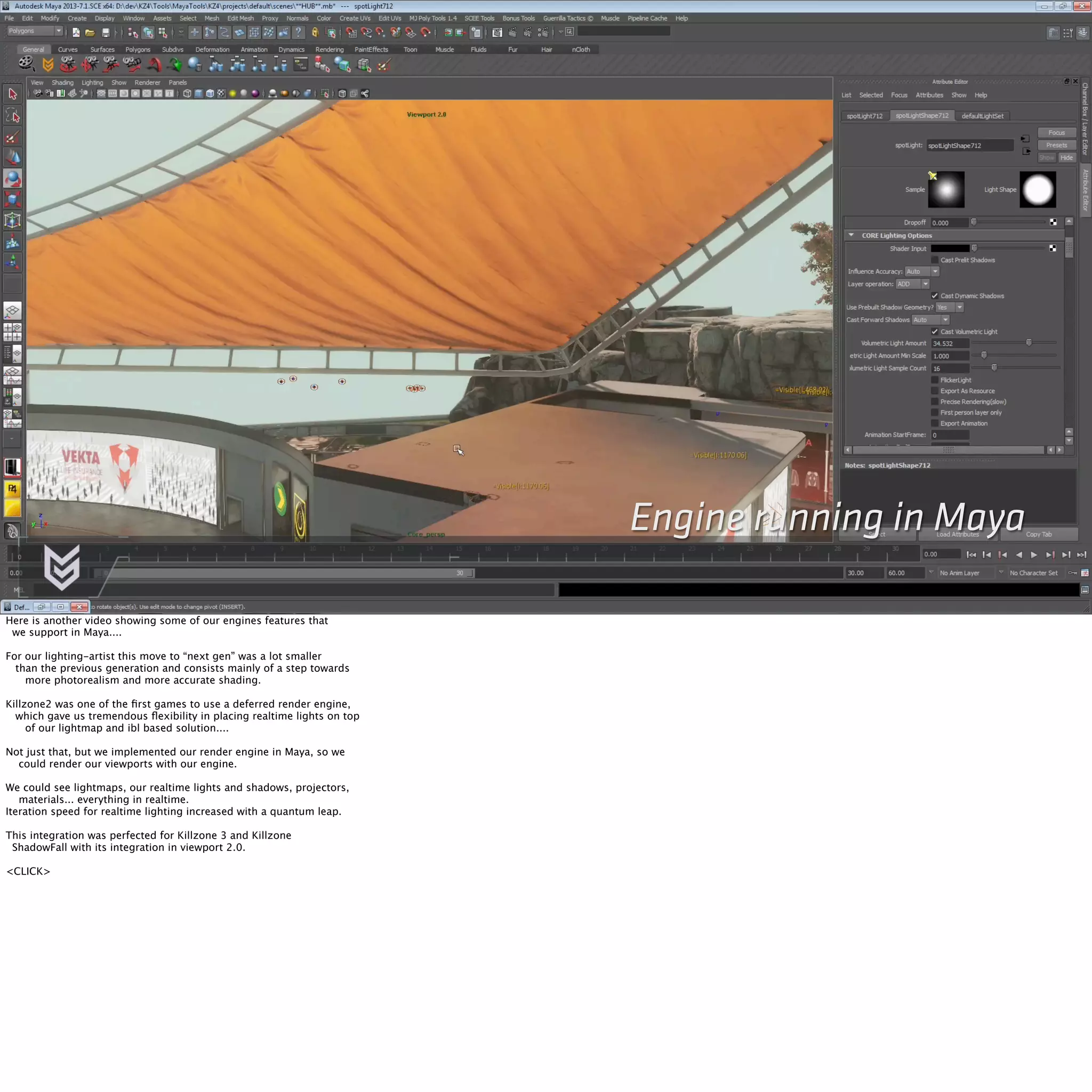Viewport: 1092px width, 1092px height.
Task: Switch to the spotLight712 attribute tab
Action: (x=864, y=116)
